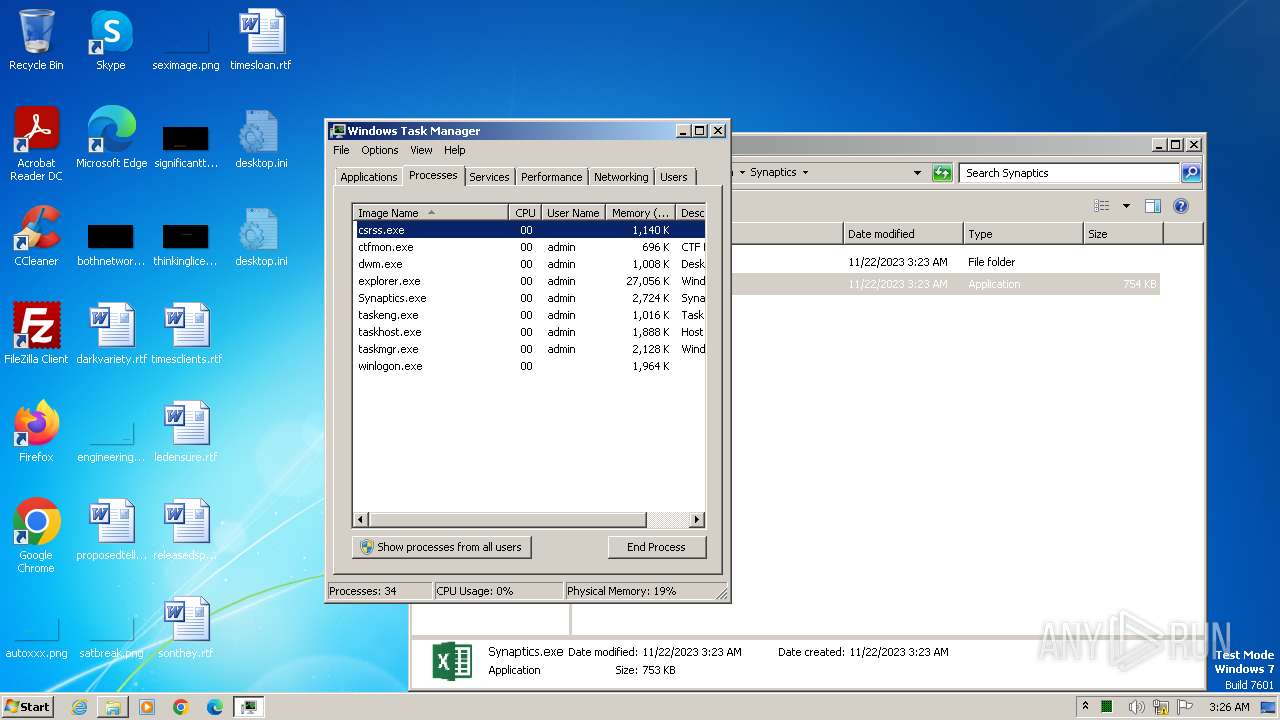Click the Edge taskbar icon

click(x=215, y=707)
